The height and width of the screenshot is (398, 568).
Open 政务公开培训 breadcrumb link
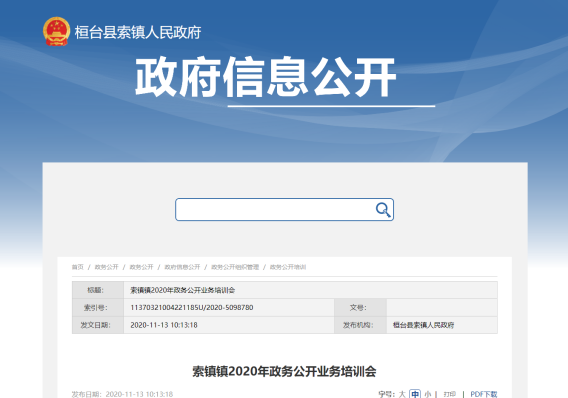coord(288,267)
